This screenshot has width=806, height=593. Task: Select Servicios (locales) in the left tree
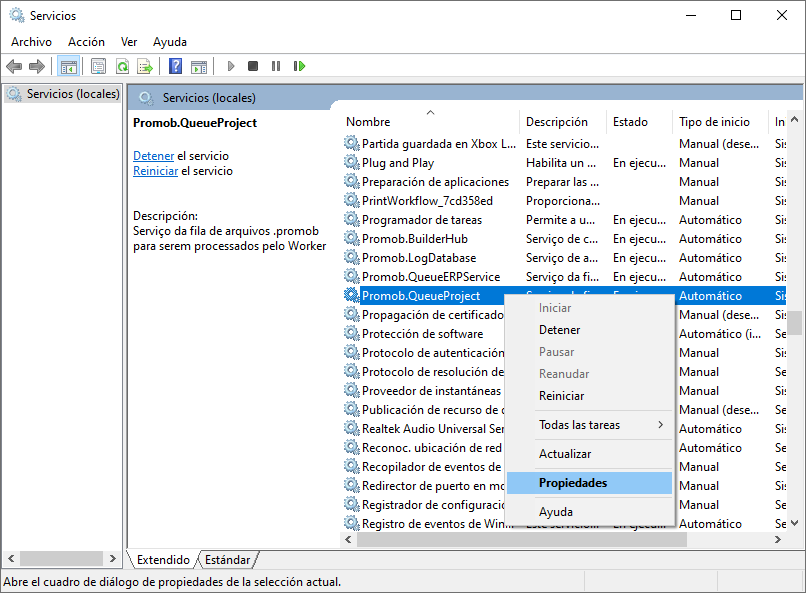[x=73, y=94]
